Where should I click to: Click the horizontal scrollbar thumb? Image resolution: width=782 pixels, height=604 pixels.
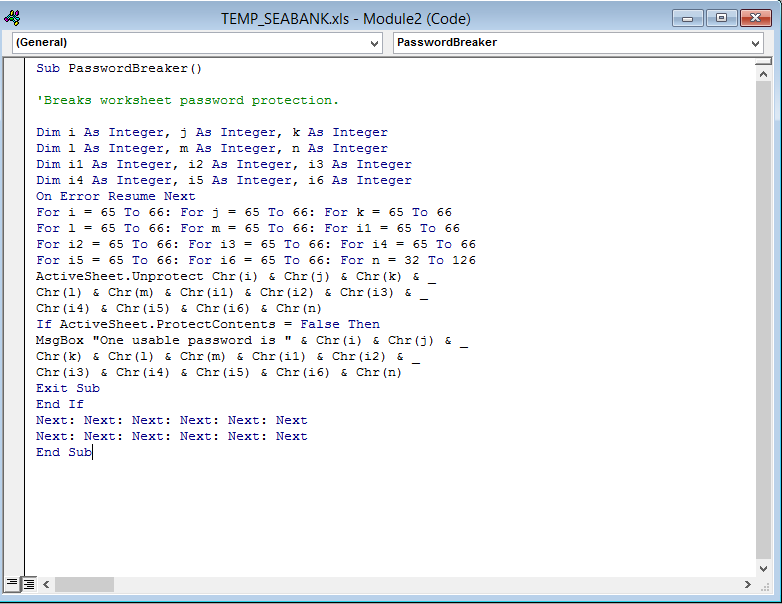(x=84, y=584)
